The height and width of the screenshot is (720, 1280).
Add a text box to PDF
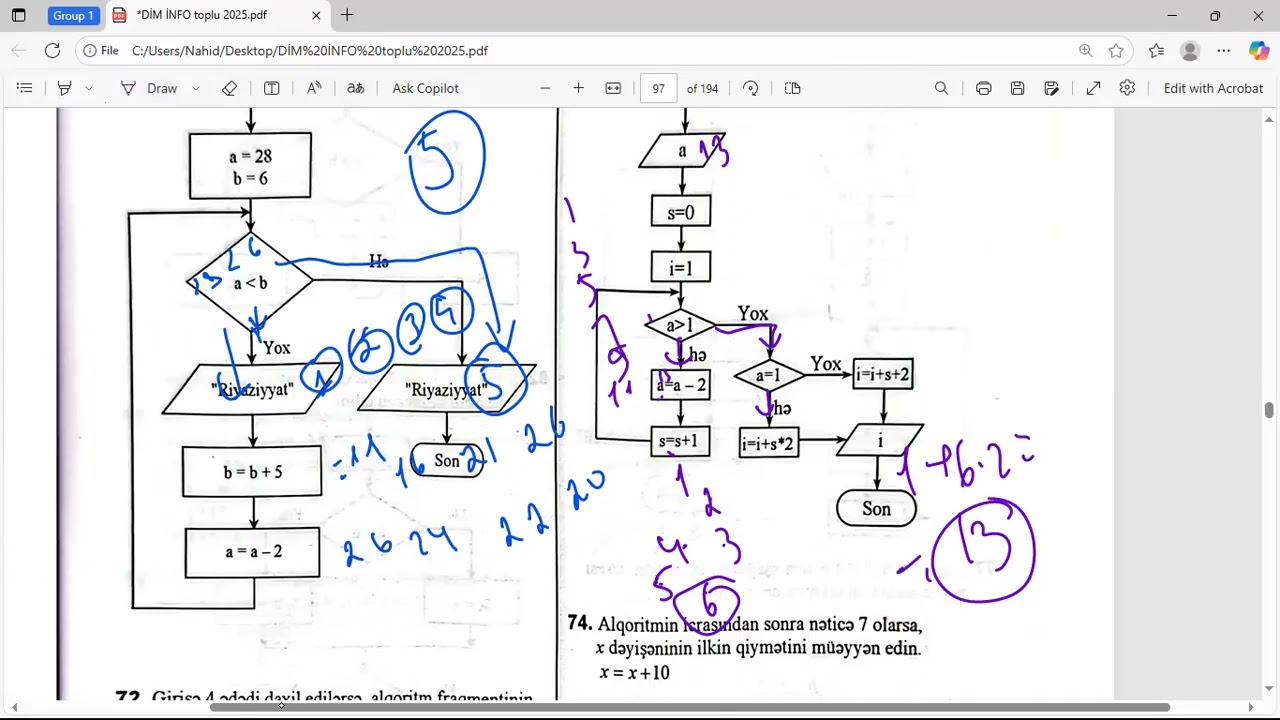click(271, 88)
